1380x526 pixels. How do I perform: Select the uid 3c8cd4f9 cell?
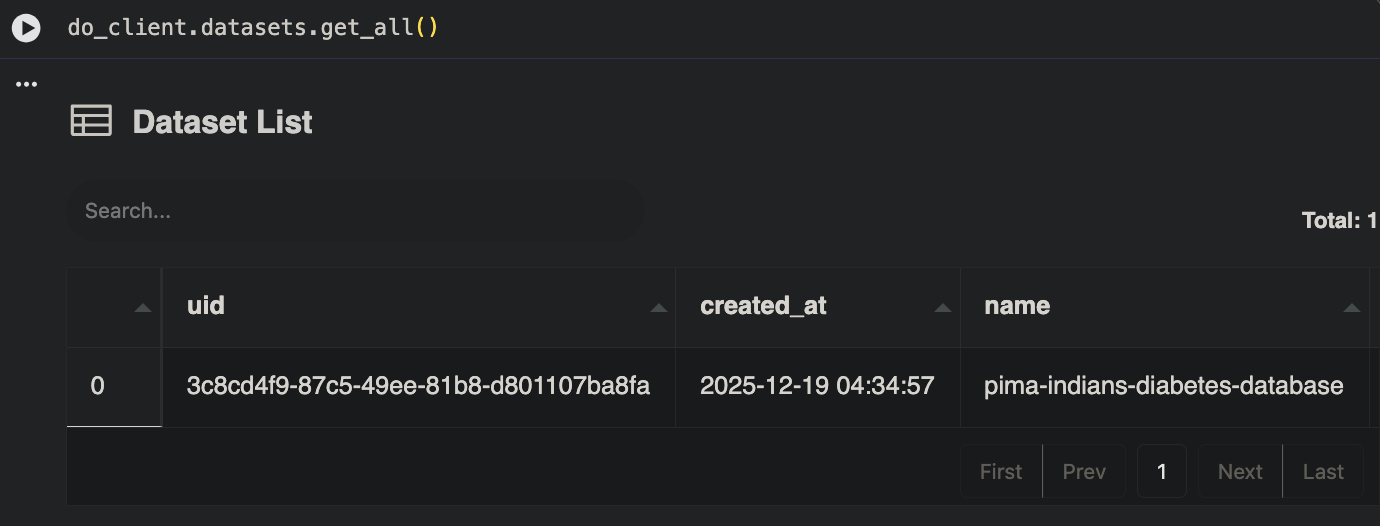[419, 386]
